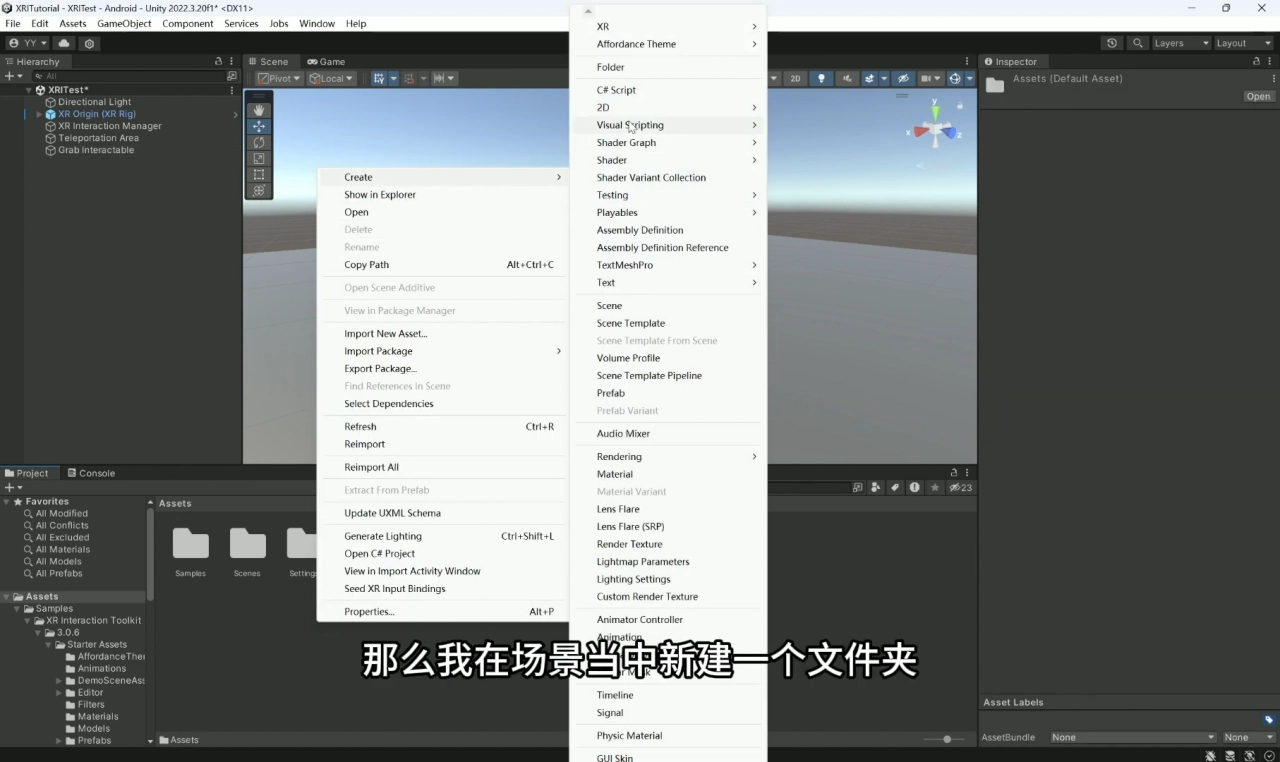
Task: Open Unity Cloud services icon
Action: coord(64,43)
